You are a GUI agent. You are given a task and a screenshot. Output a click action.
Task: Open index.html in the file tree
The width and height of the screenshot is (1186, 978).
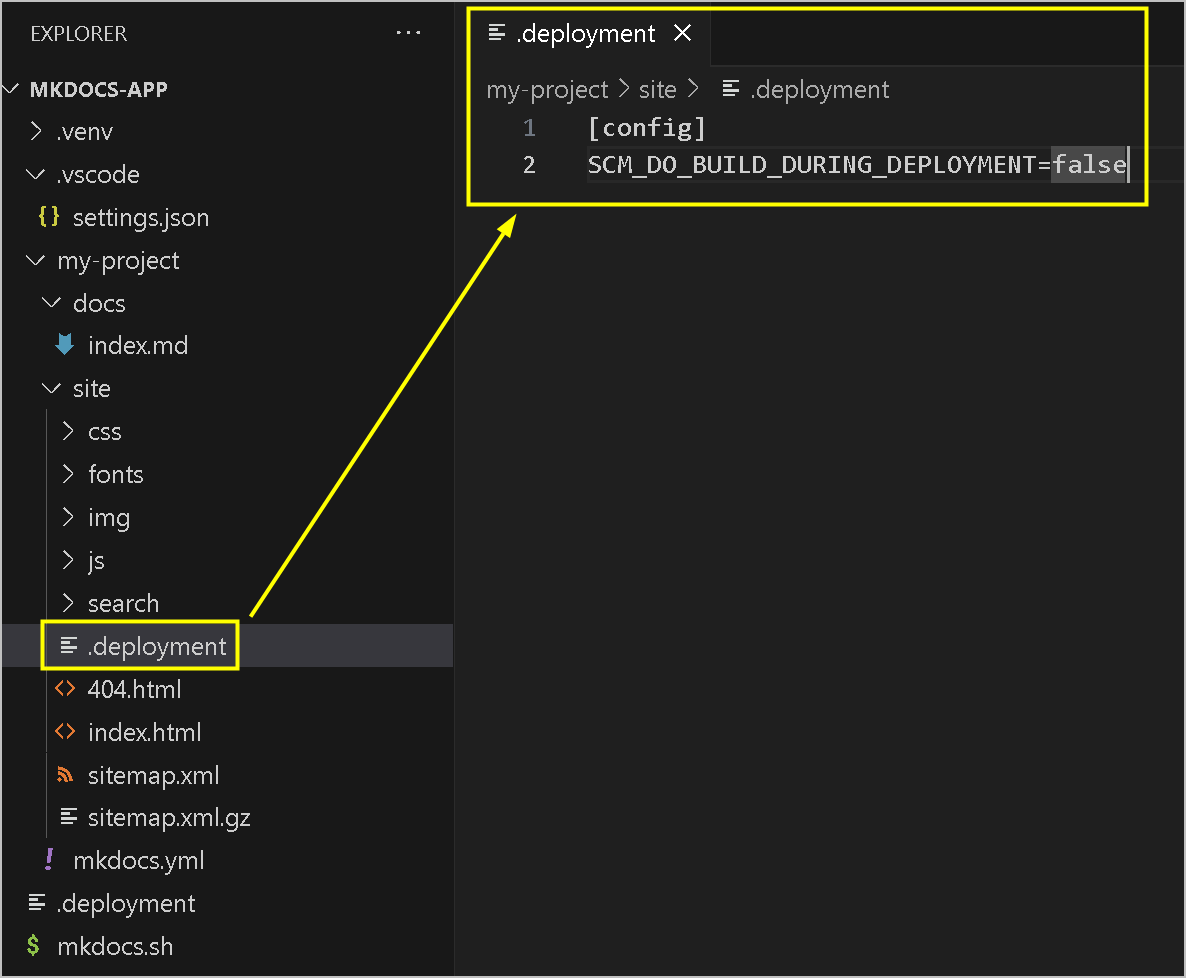click(x=144, y=732)
